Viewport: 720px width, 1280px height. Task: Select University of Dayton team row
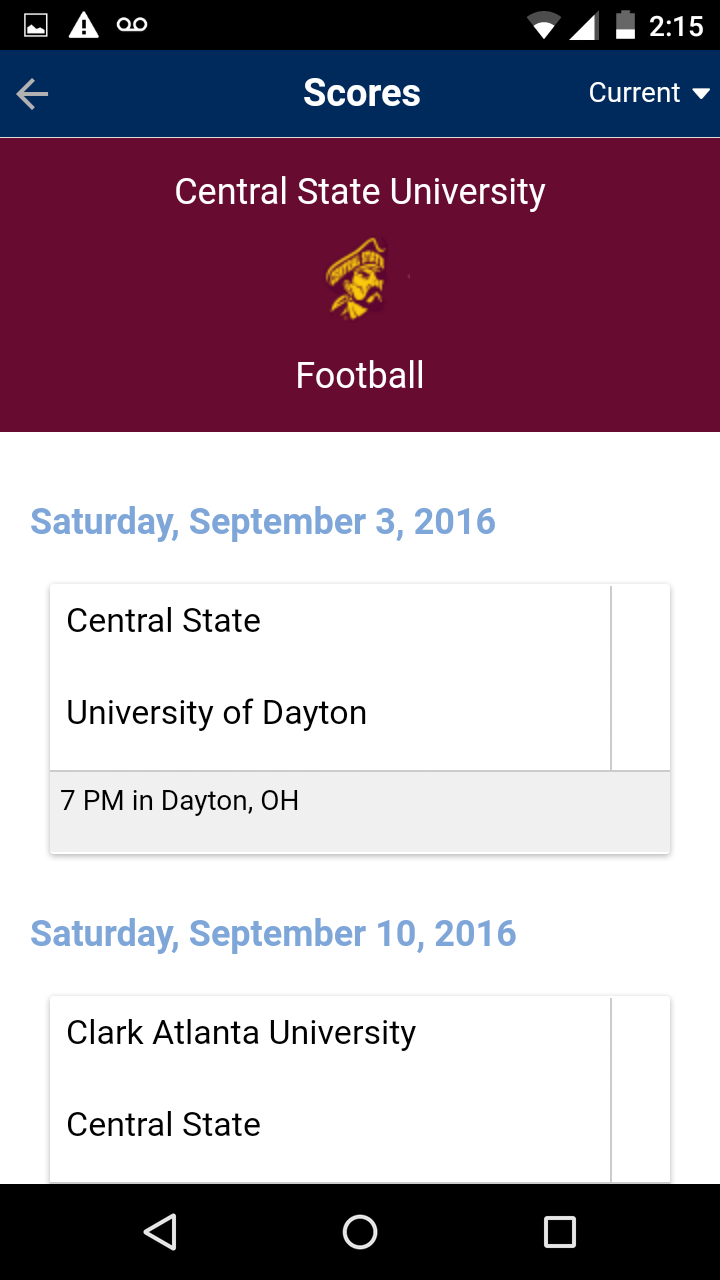point(216,713)
